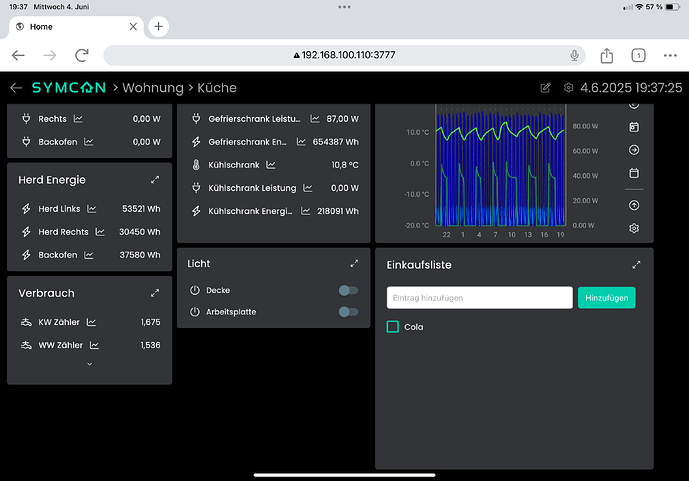Click the Herd Rechts value 30450 Wh
Screen dimensions: 689x481
point(139,232)
